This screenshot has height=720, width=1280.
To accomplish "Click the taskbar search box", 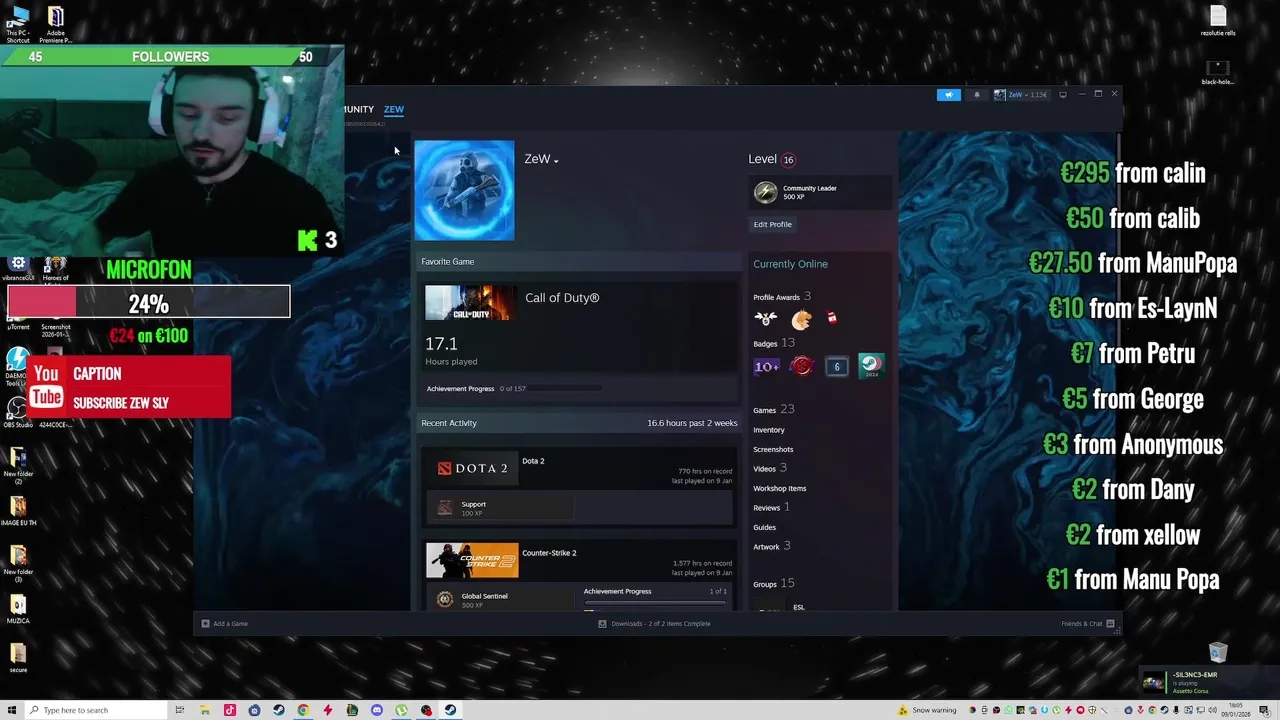I will (x=96, y=710).
